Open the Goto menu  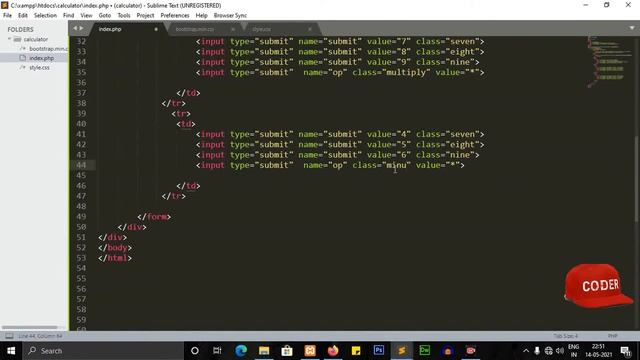tap(105, 16)
